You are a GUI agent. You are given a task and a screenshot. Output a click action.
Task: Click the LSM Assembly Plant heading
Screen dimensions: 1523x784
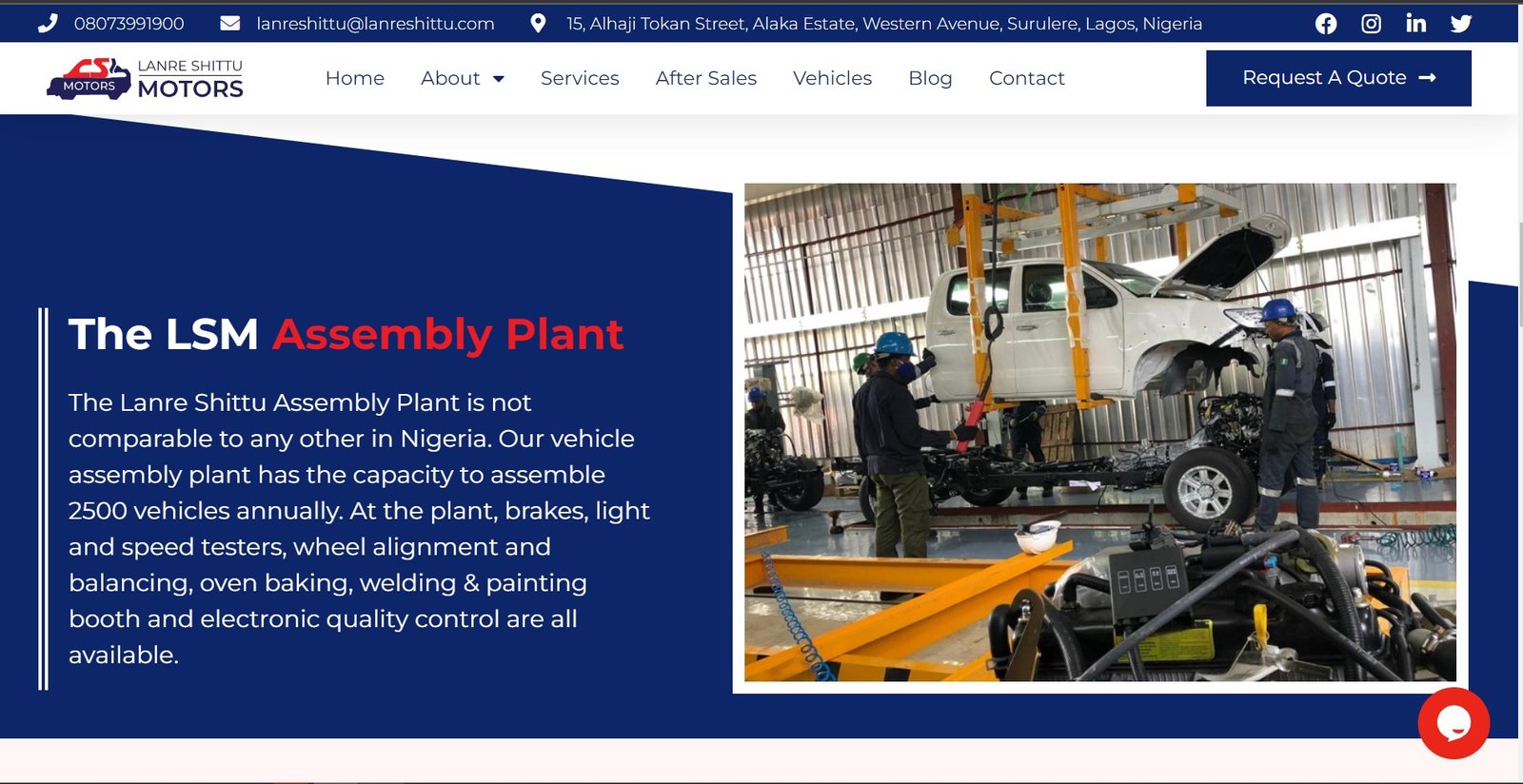coord(346,334)
